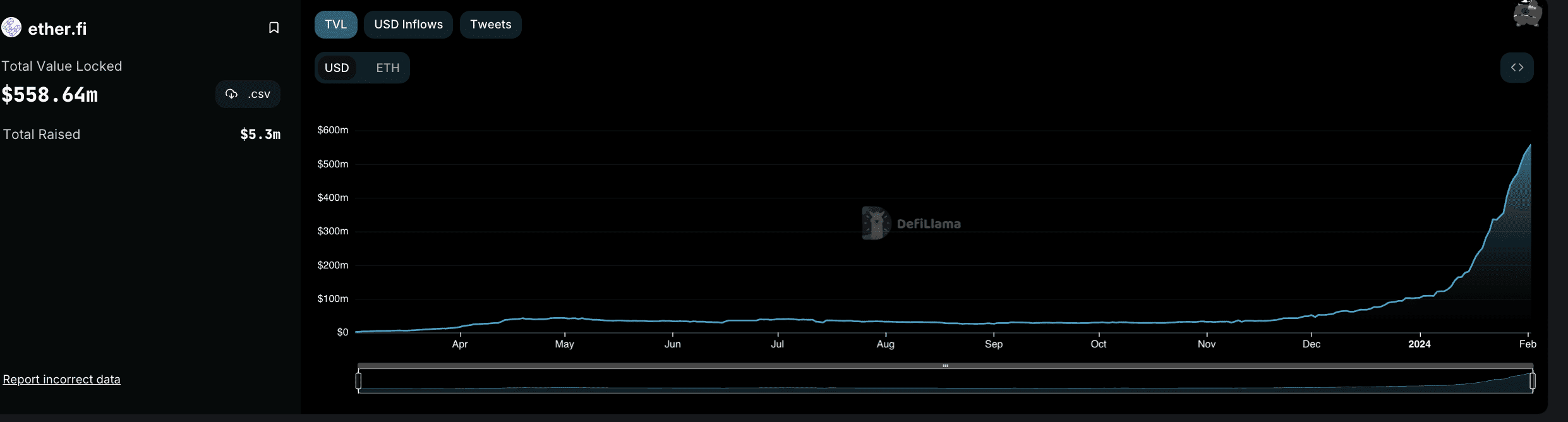Select the $558.64m TVL value
Viewport: 1568px width, 422px height.
50,95
